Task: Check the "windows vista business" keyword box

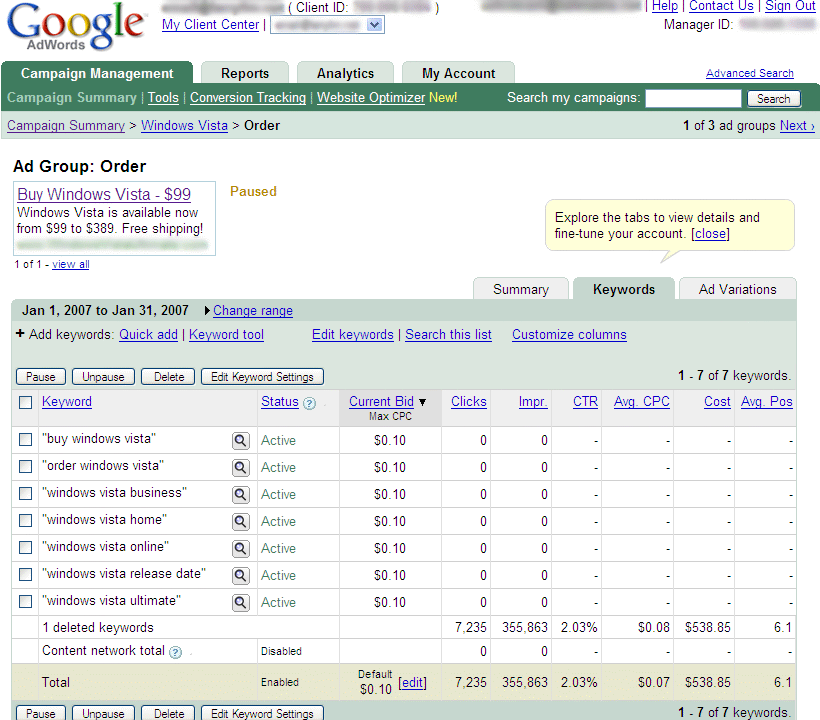Action: tap(25, 493)
